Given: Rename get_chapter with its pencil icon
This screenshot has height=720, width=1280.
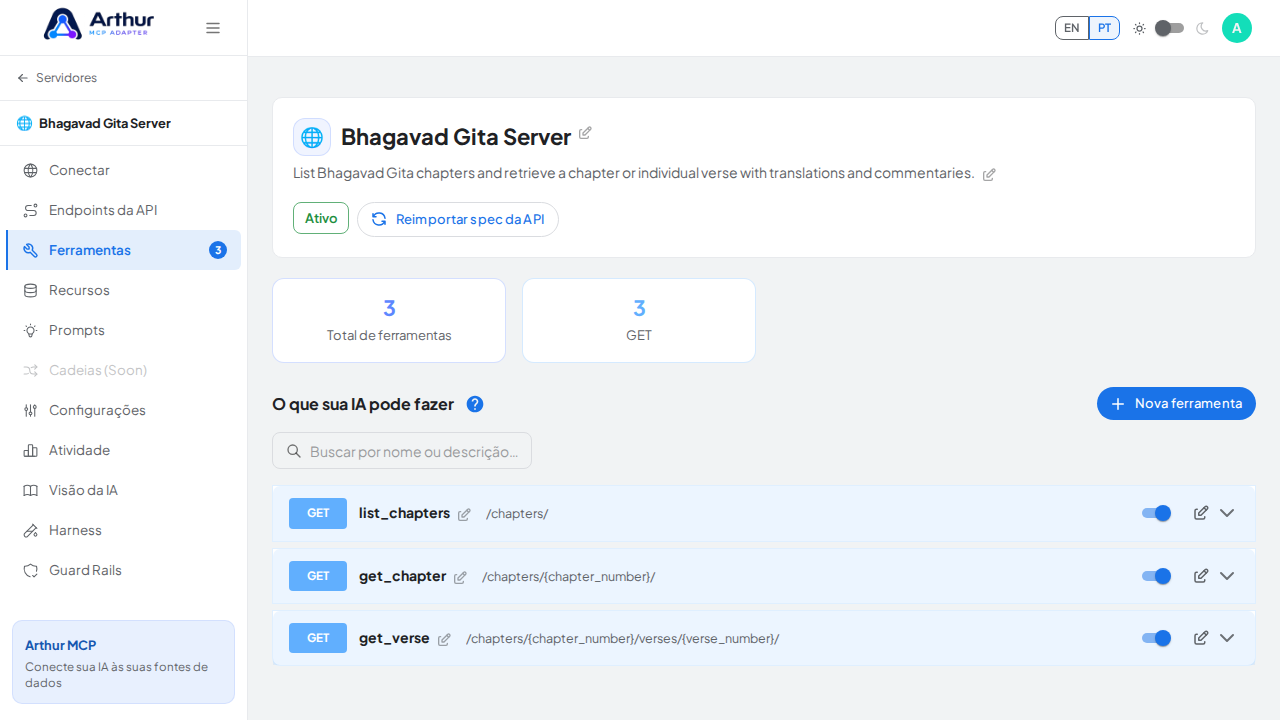Looking at the screenshot, I should tap(460, 577).
